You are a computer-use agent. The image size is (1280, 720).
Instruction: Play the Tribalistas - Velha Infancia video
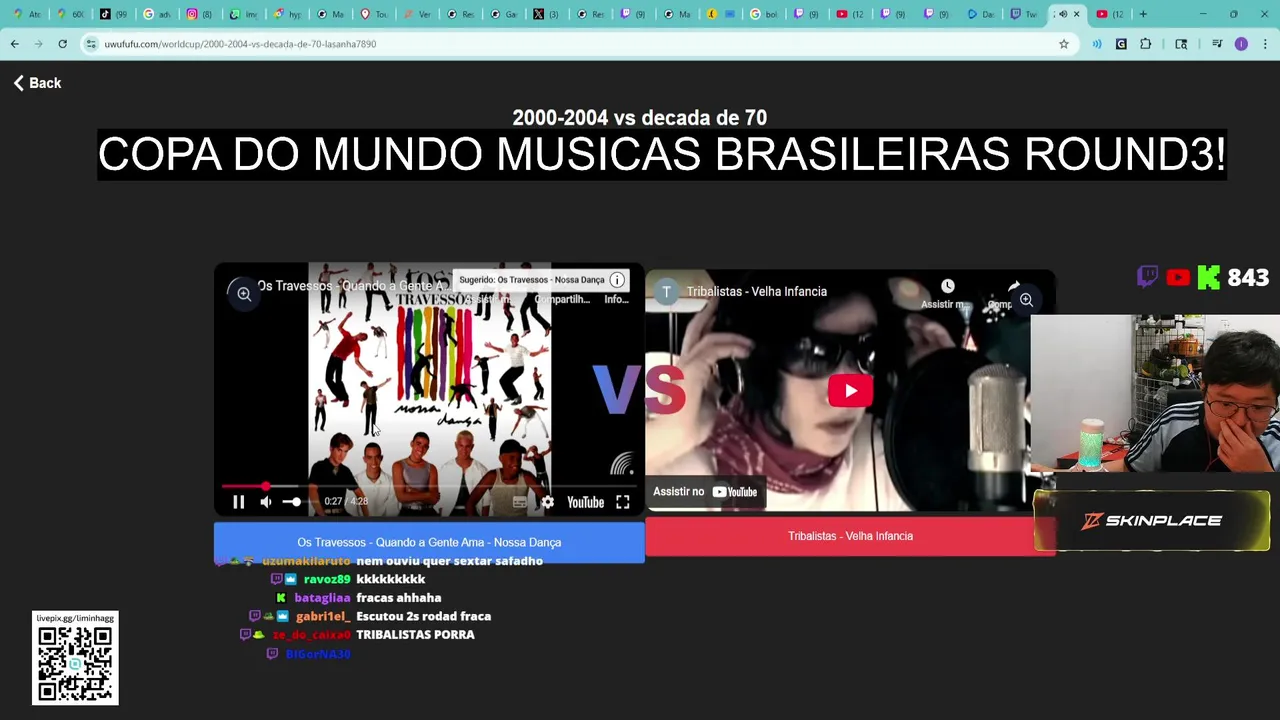point(850,391)
